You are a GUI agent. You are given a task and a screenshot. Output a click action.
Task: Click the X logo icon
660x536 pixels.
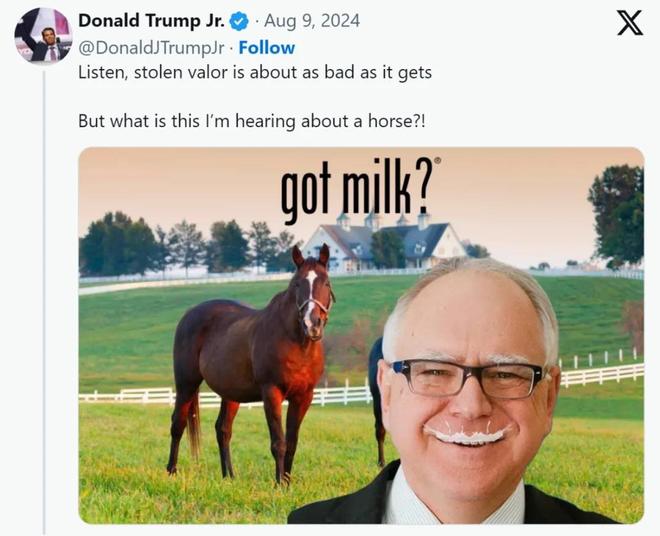pyautogui.click(x=630, y=23)
